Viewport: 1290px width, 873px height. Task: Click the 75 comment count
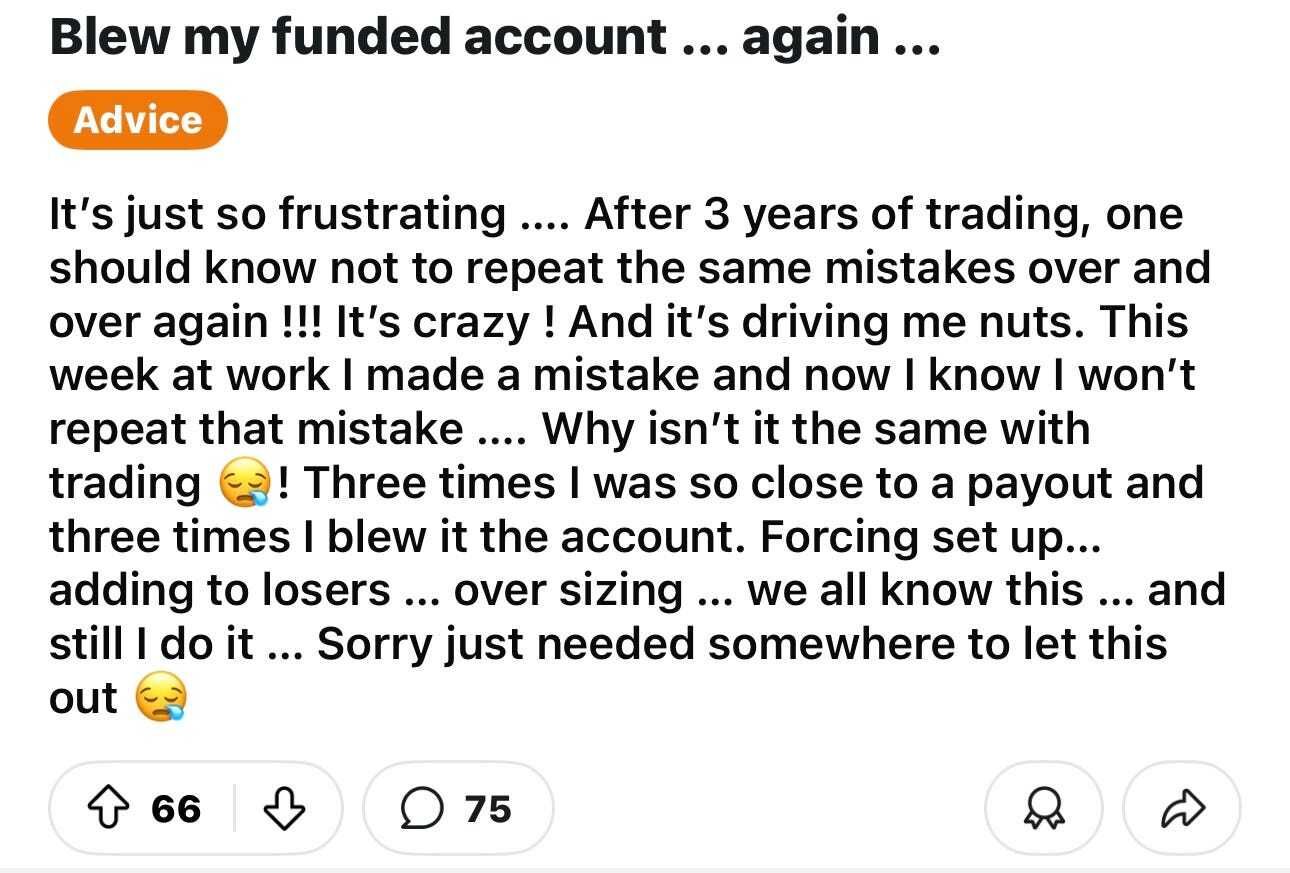[x=488, y=808]
